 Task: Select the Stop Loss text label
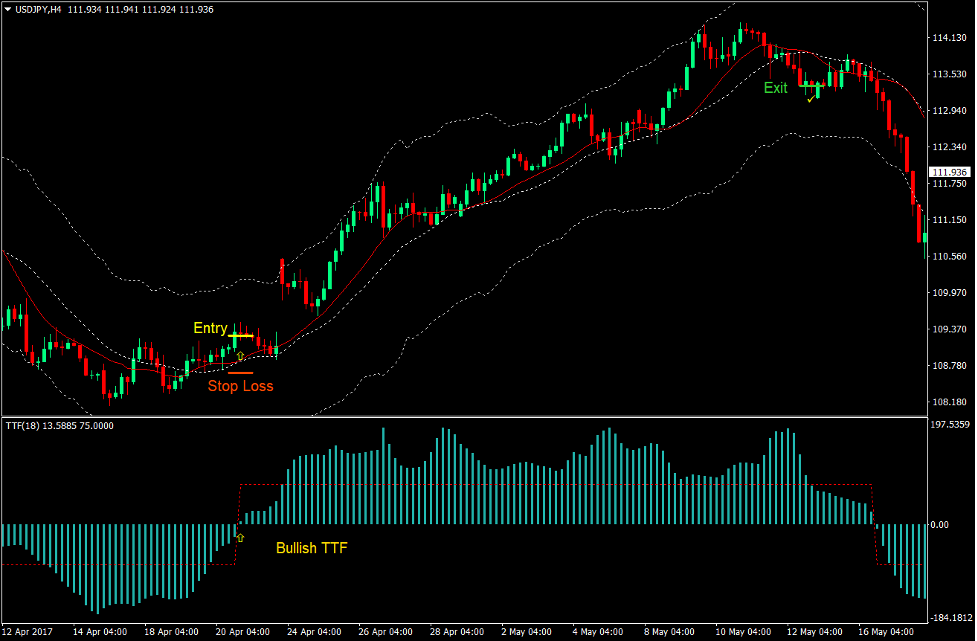point(242,386)
